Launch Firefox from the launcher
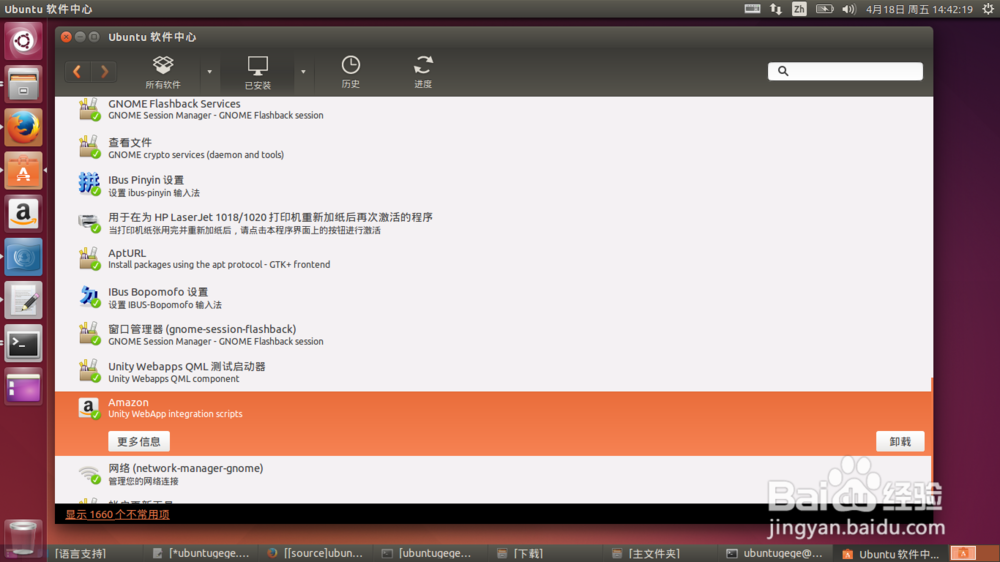This screenshot has height=562, width=1000. 24,128
